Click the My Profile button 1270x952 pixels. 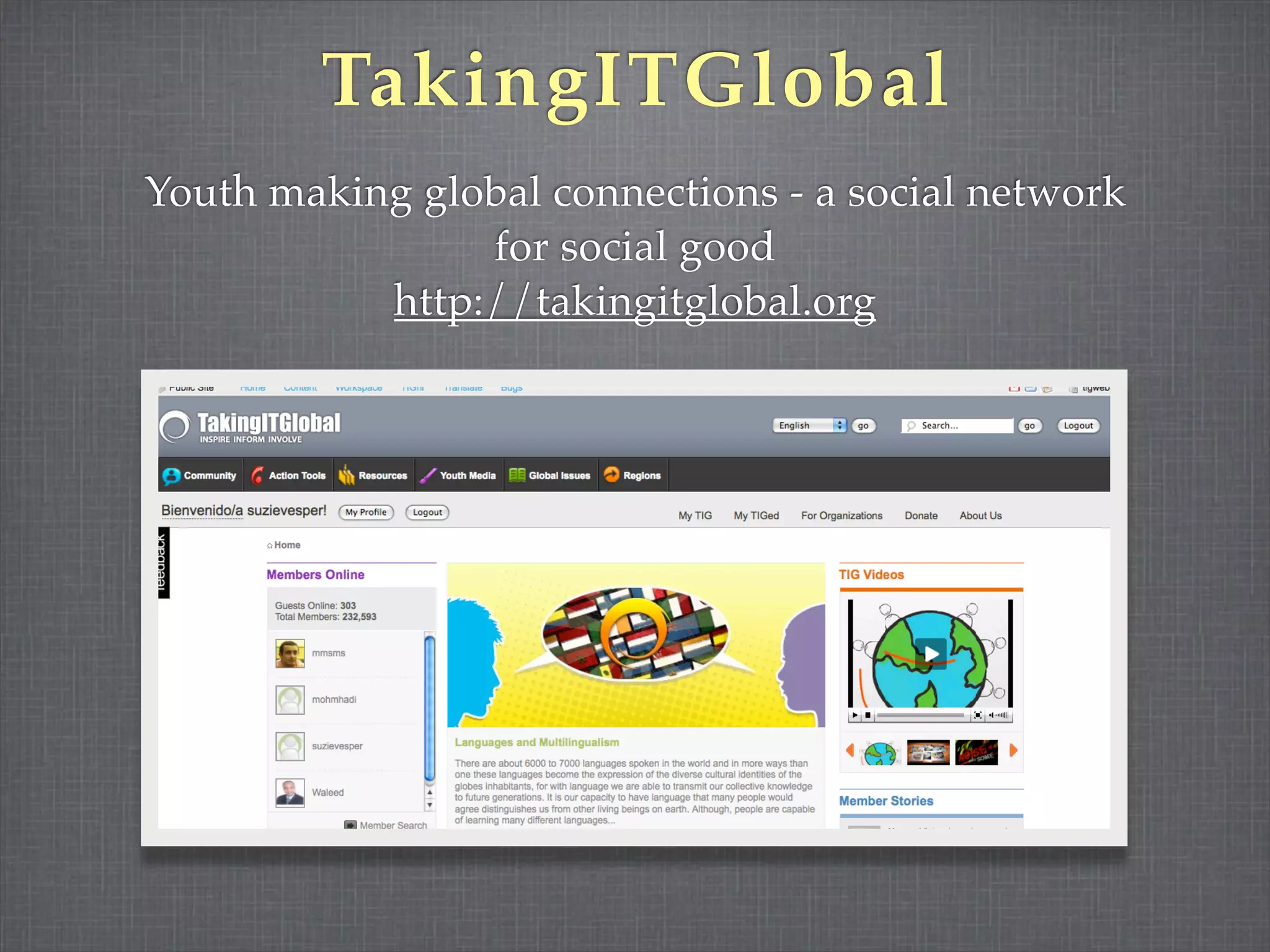click(366, 512)
